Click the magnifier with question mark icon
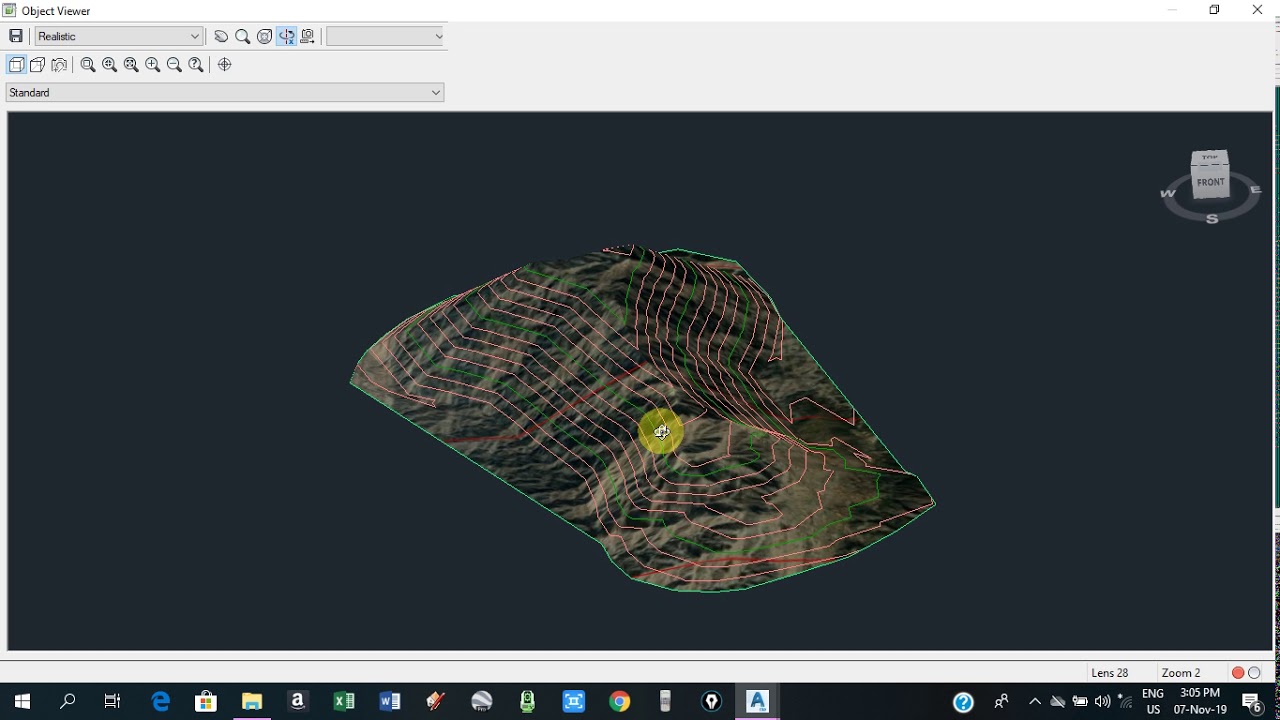Image resolution: width=1280 pixels, height=720 pixels. click(196, 65)
